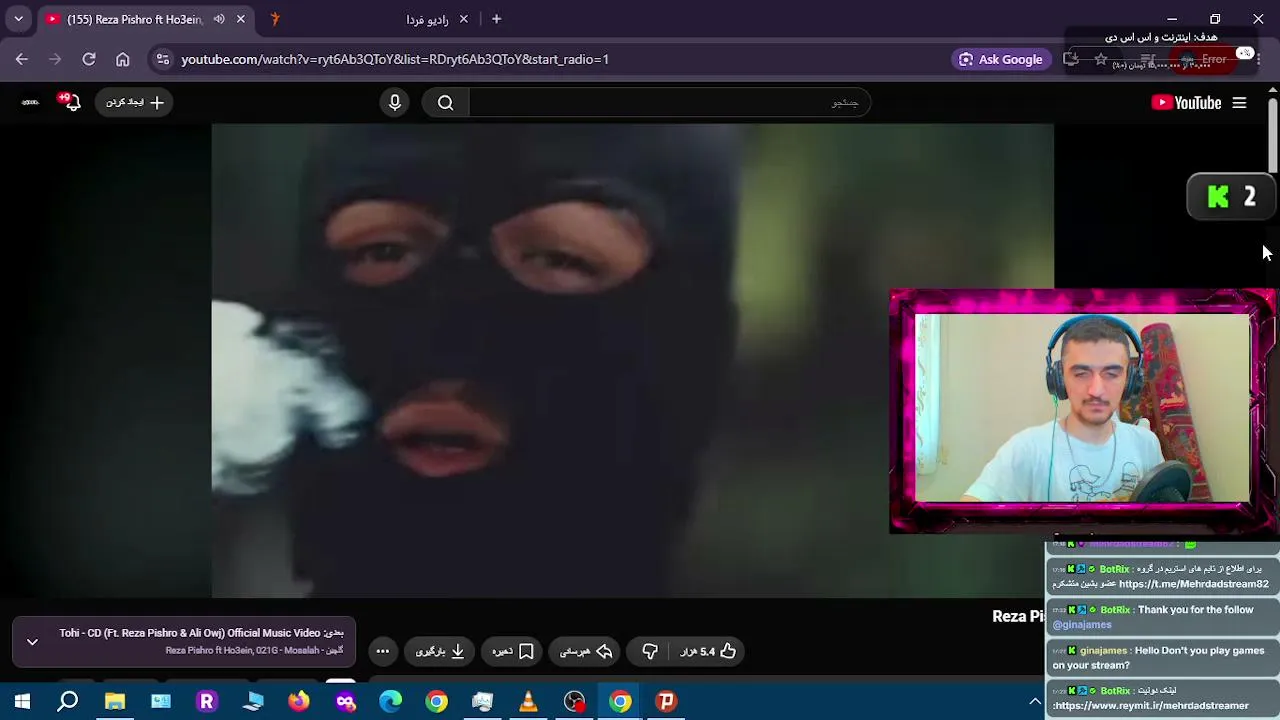
Task: Open File Explorer from the taskbar
Action: click(115, 701)
